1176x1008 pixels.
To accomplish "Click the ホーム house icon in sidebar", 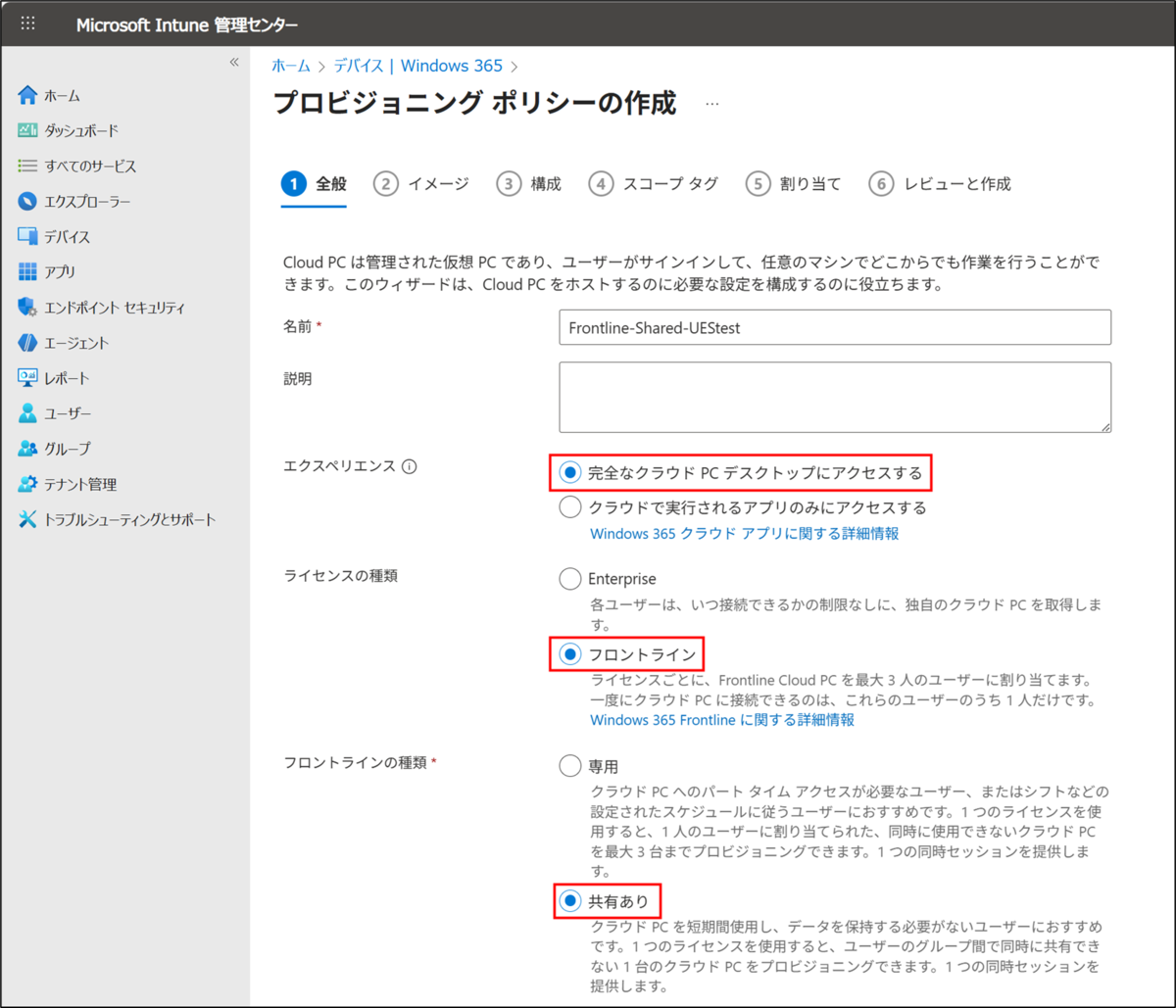I will (27, 95).
